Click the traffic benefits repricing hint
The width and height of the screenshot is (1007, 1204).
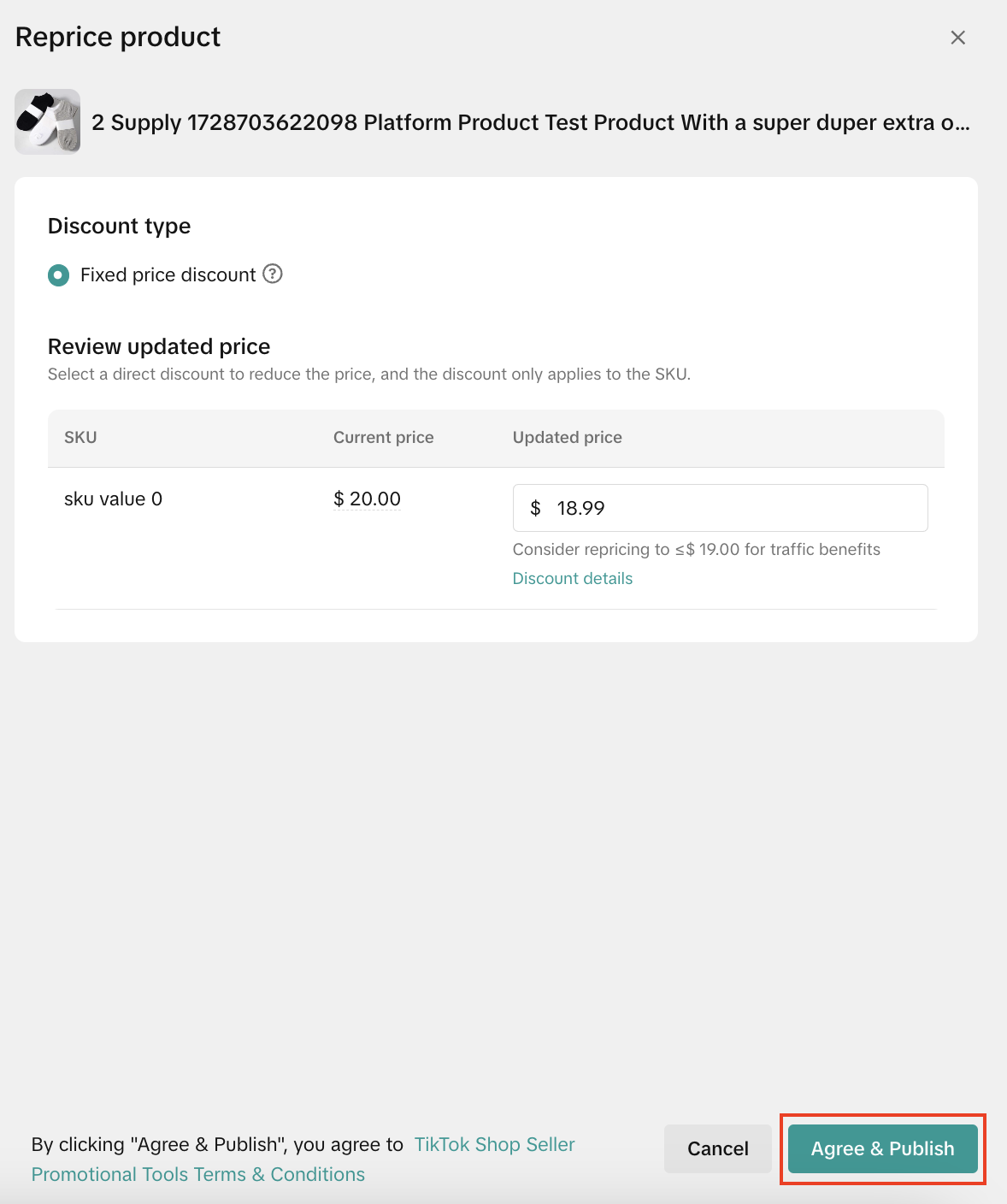696,549
